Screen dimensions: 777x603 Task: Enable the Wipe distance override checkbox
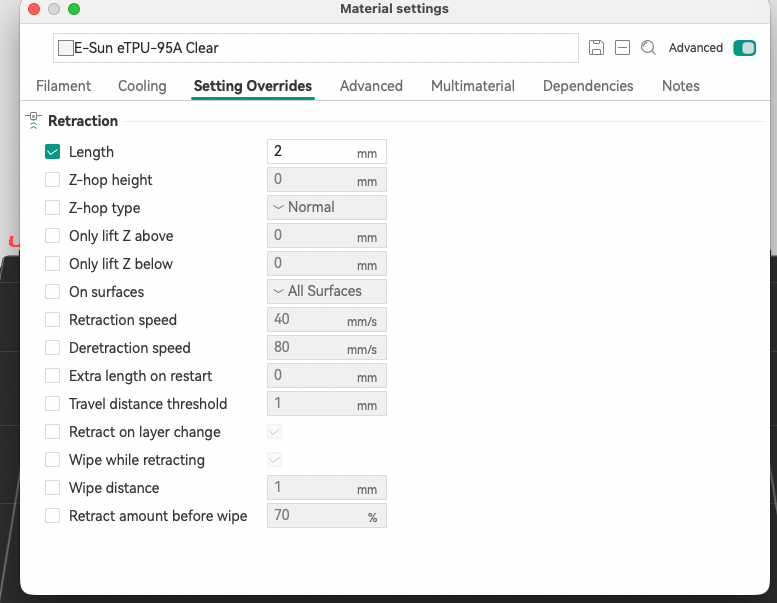(52, 488)
